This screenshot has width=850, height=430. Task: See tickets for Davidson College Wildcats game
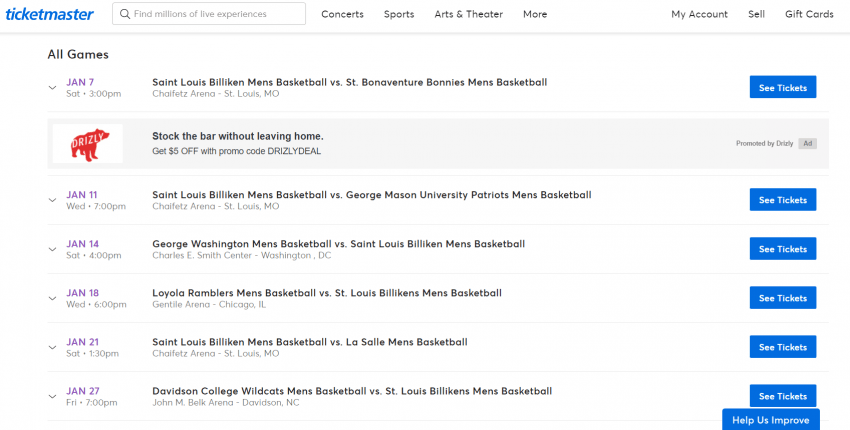click(783, 396)
